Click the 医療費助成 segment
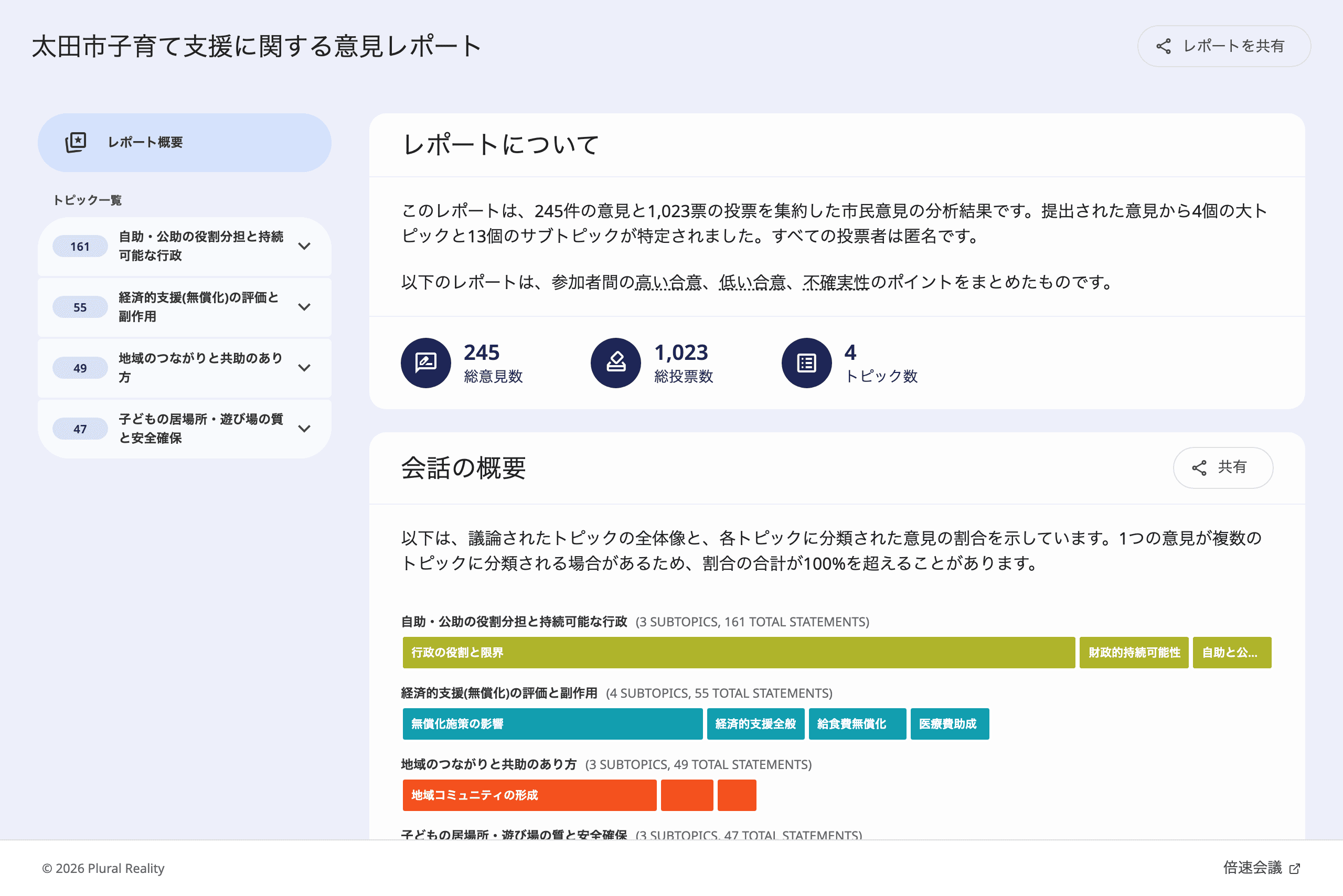 point(950,724)
